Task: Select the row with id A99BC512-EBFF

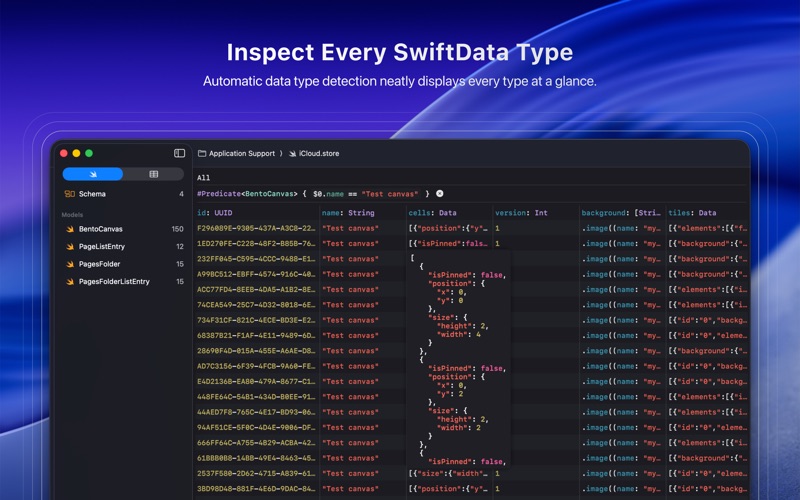Action: click(x=470, y=274)
